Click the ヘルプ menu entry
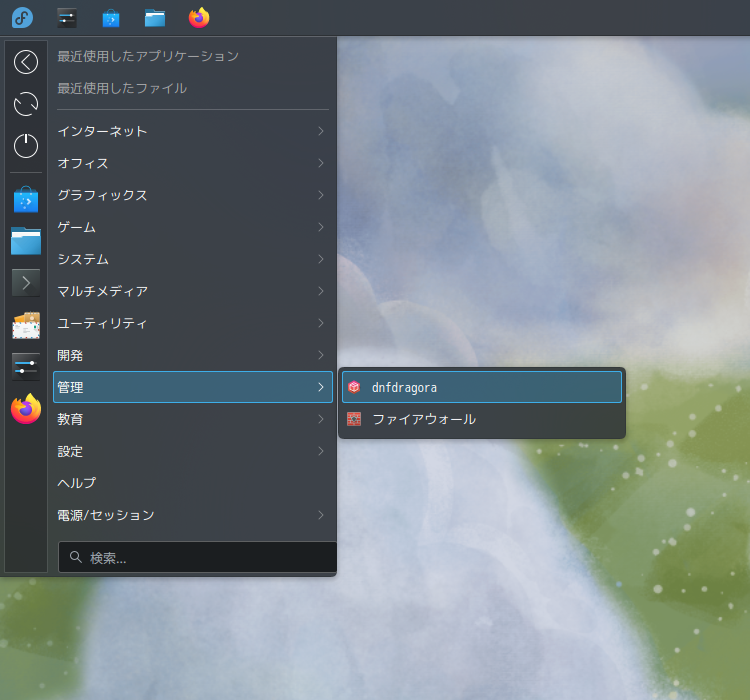 [193, 483]
